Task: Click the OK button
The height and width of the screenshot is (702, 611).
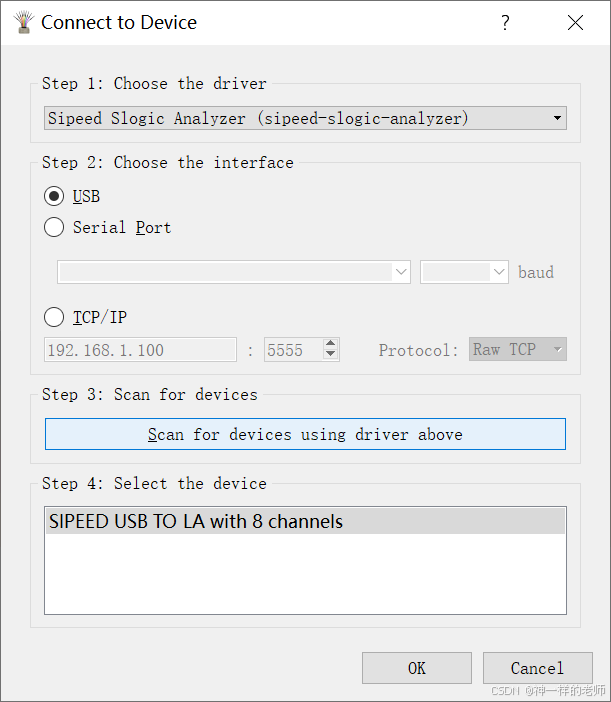Action: click(417, 668)
